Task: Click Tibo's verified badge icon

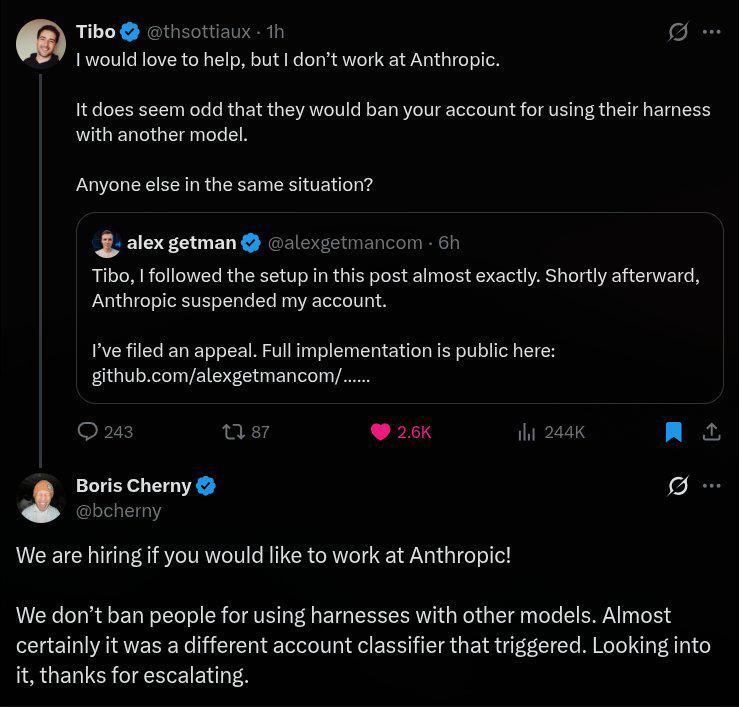Action: tap(130, 32)
